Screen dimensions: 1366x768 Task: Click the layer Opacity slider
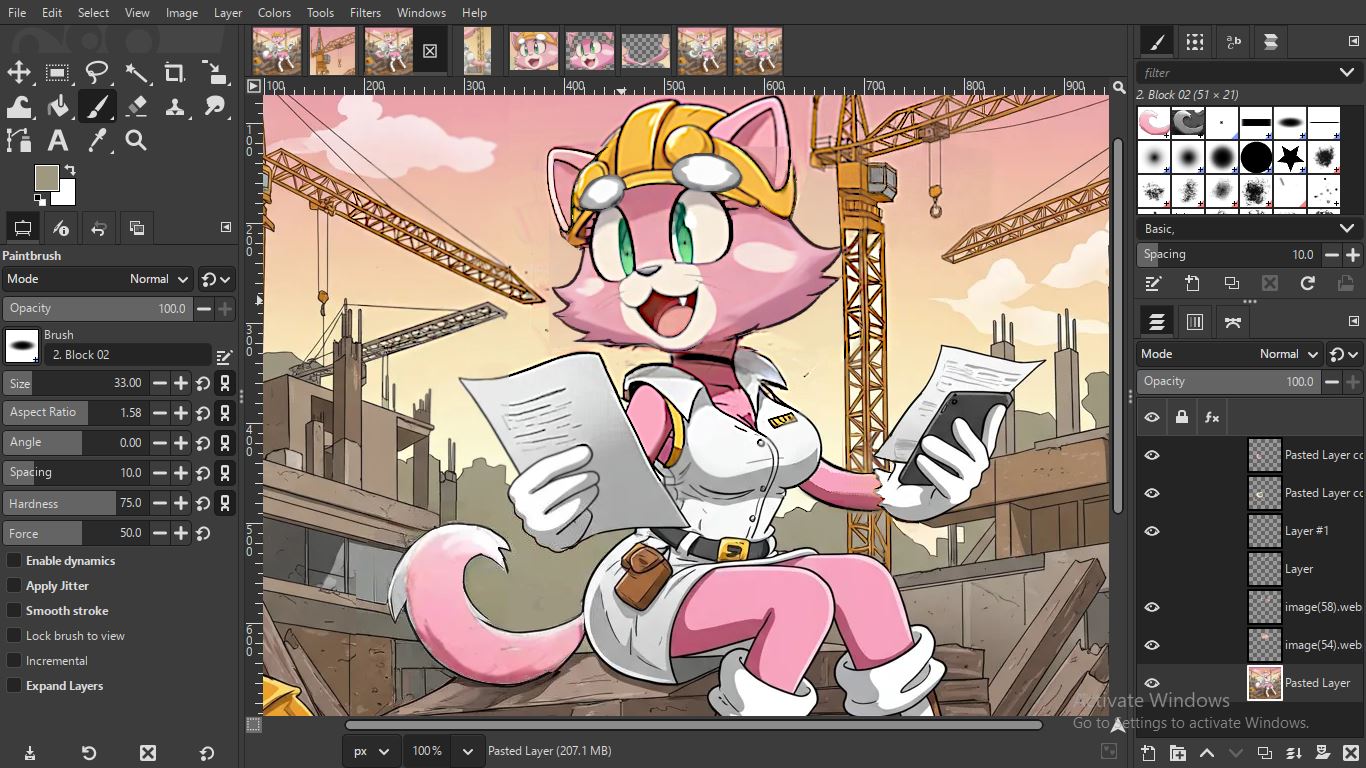[1228, 382]
